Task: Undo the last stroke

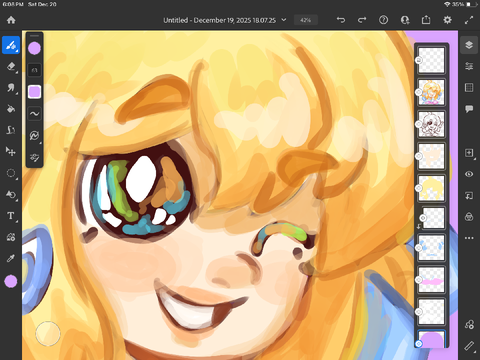Action: (x=341, y=20)
